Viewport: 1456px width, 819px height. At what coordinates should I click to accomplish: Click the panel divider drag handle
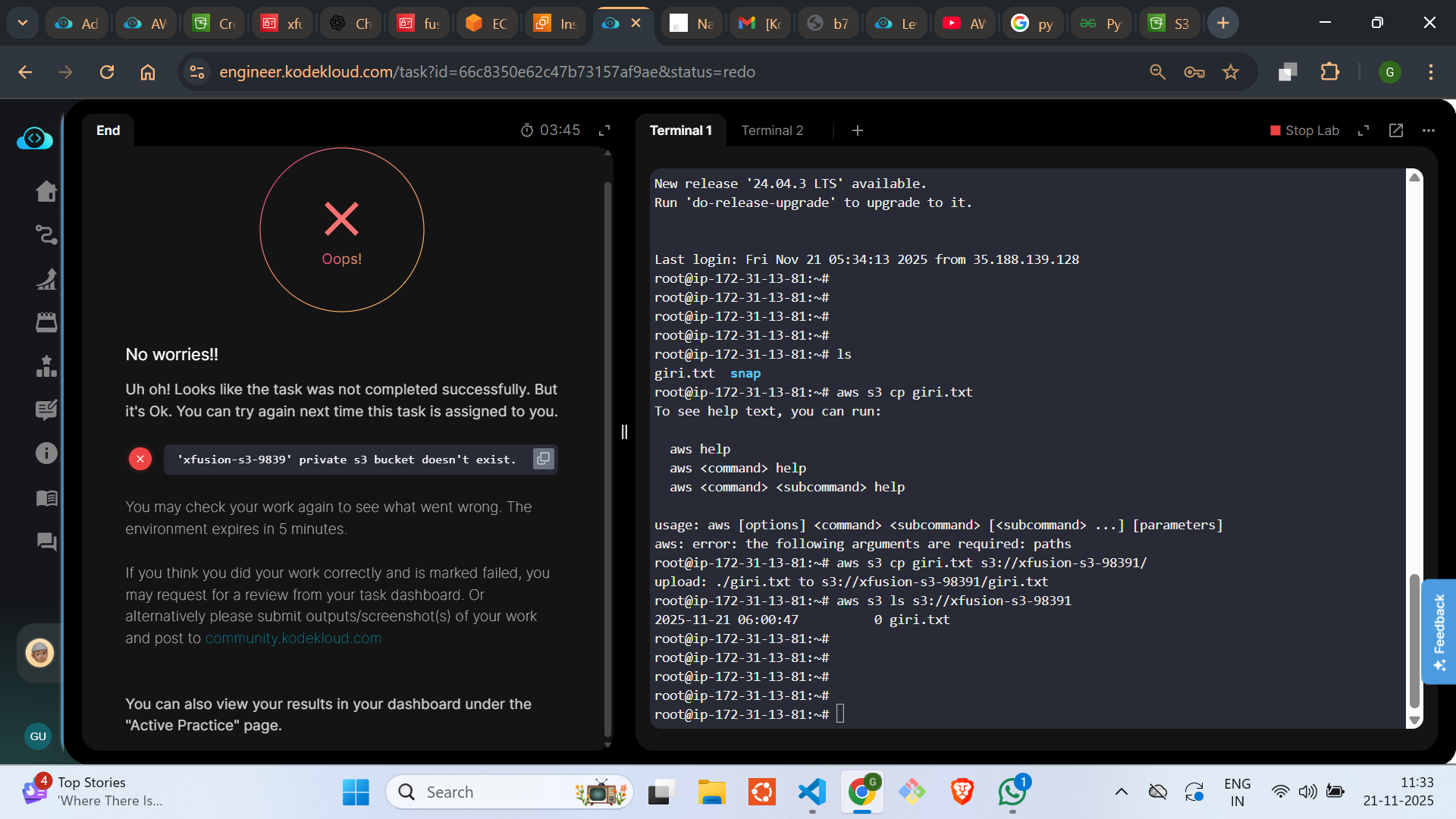[624, 432]
